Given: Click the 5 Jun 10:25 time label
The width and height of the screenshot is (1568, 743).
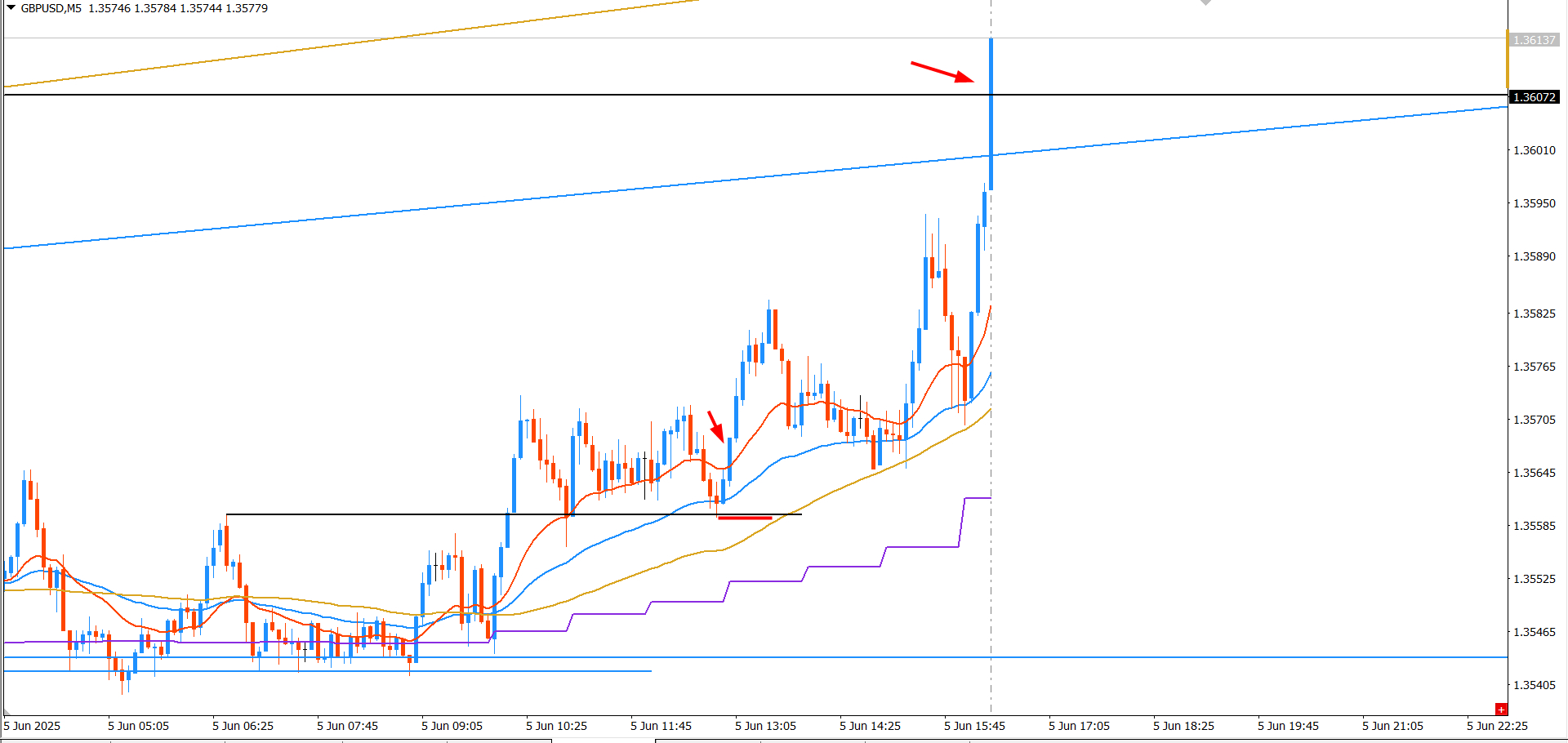Looking at the screenshot, I should point(556,726).
